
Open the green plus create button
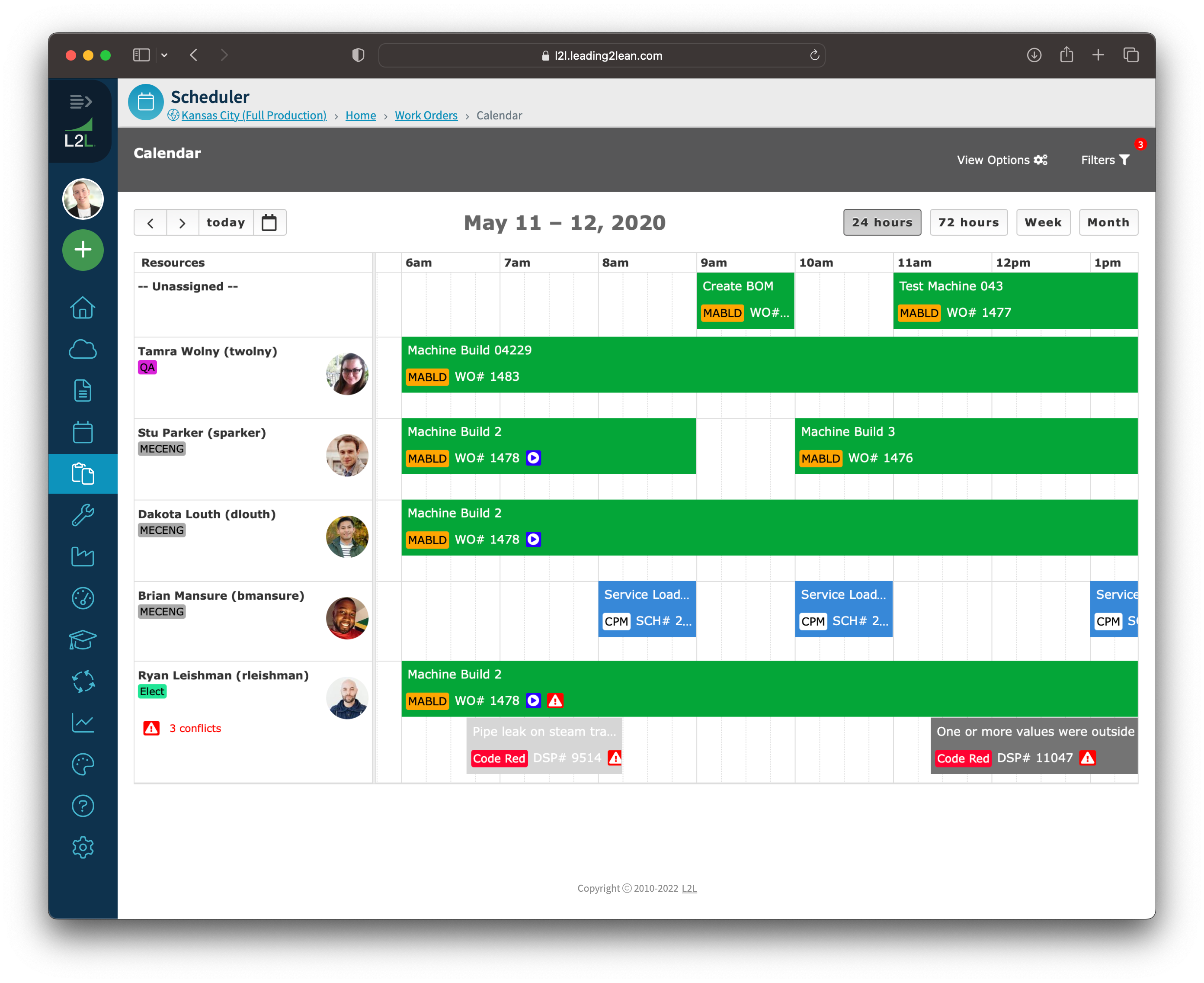click(x=83, y=249)
